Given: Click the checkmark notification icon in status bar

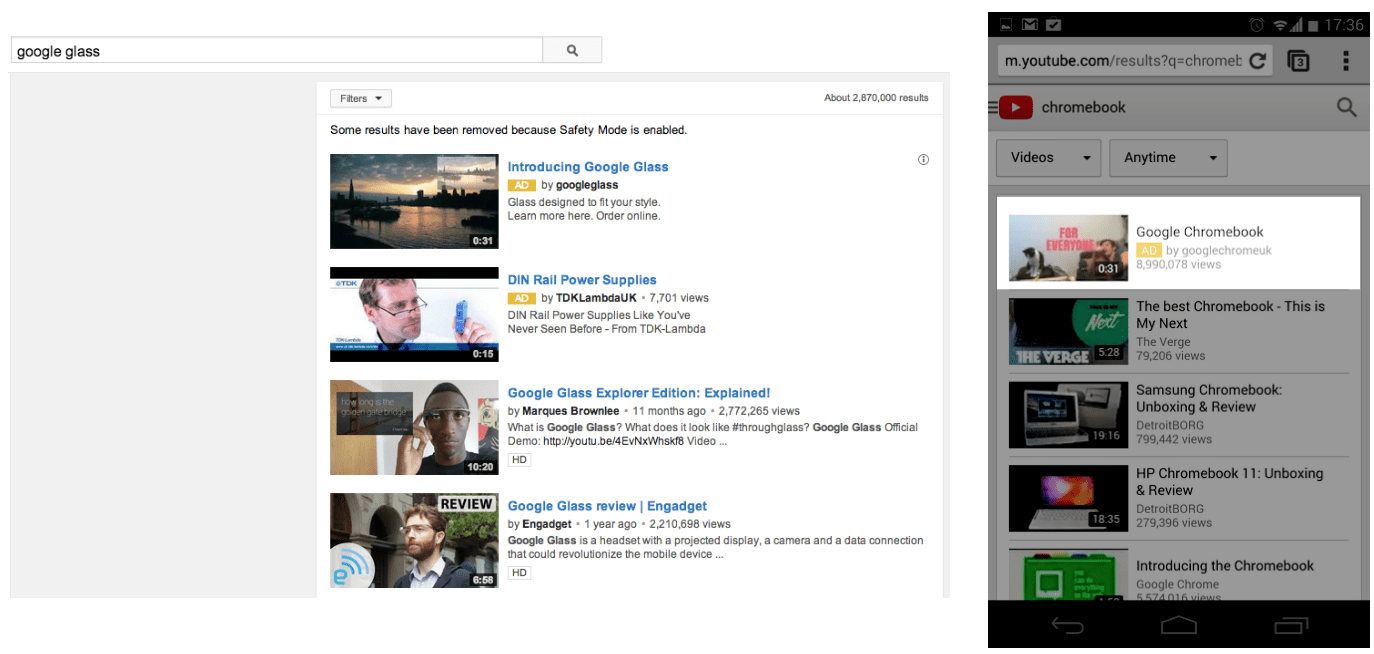Looking at the screenshot, I should (1054, 25).
